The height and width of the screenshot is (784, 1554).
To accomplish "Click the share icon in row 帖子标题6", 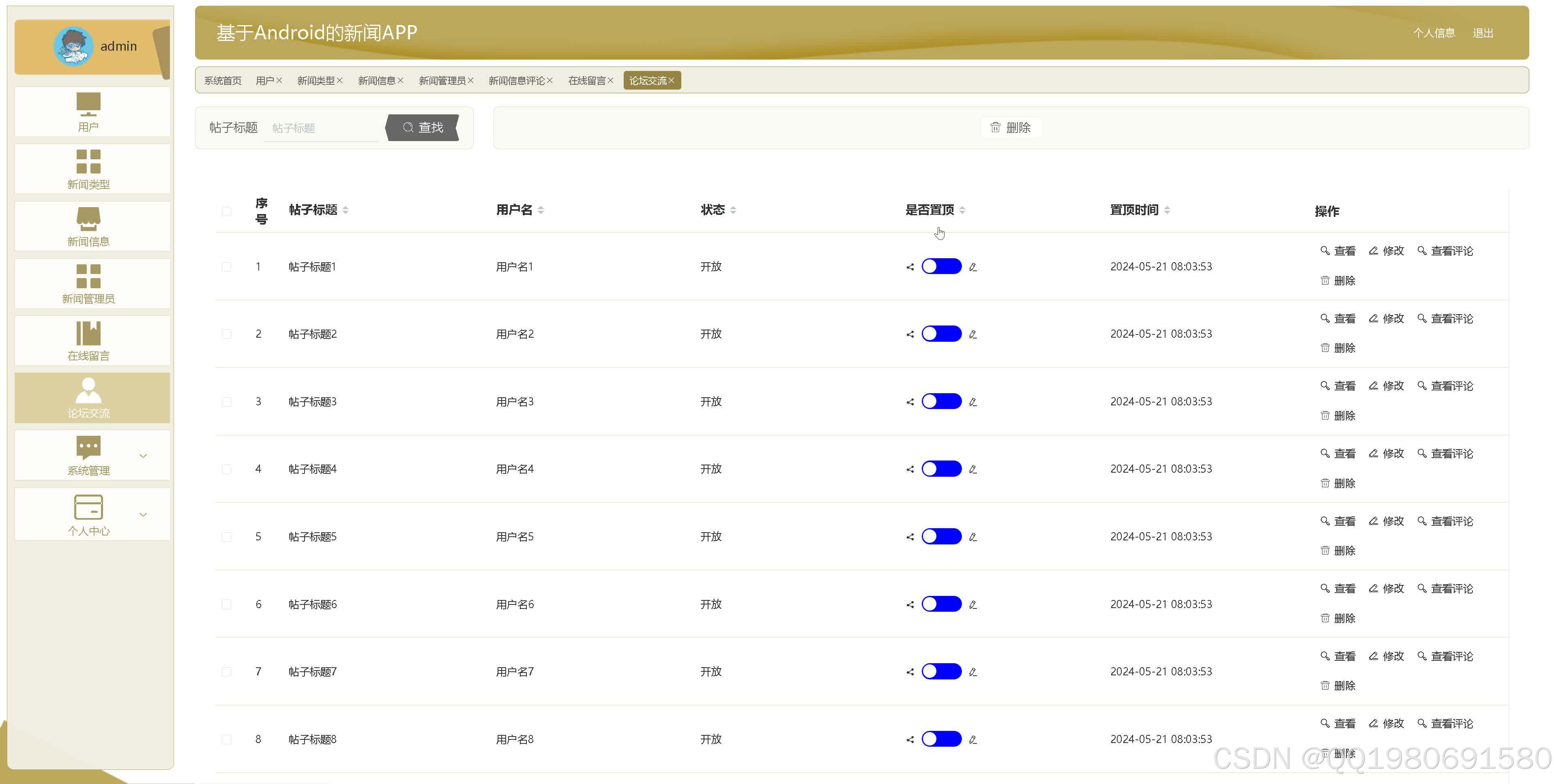I will click(910, 604).
